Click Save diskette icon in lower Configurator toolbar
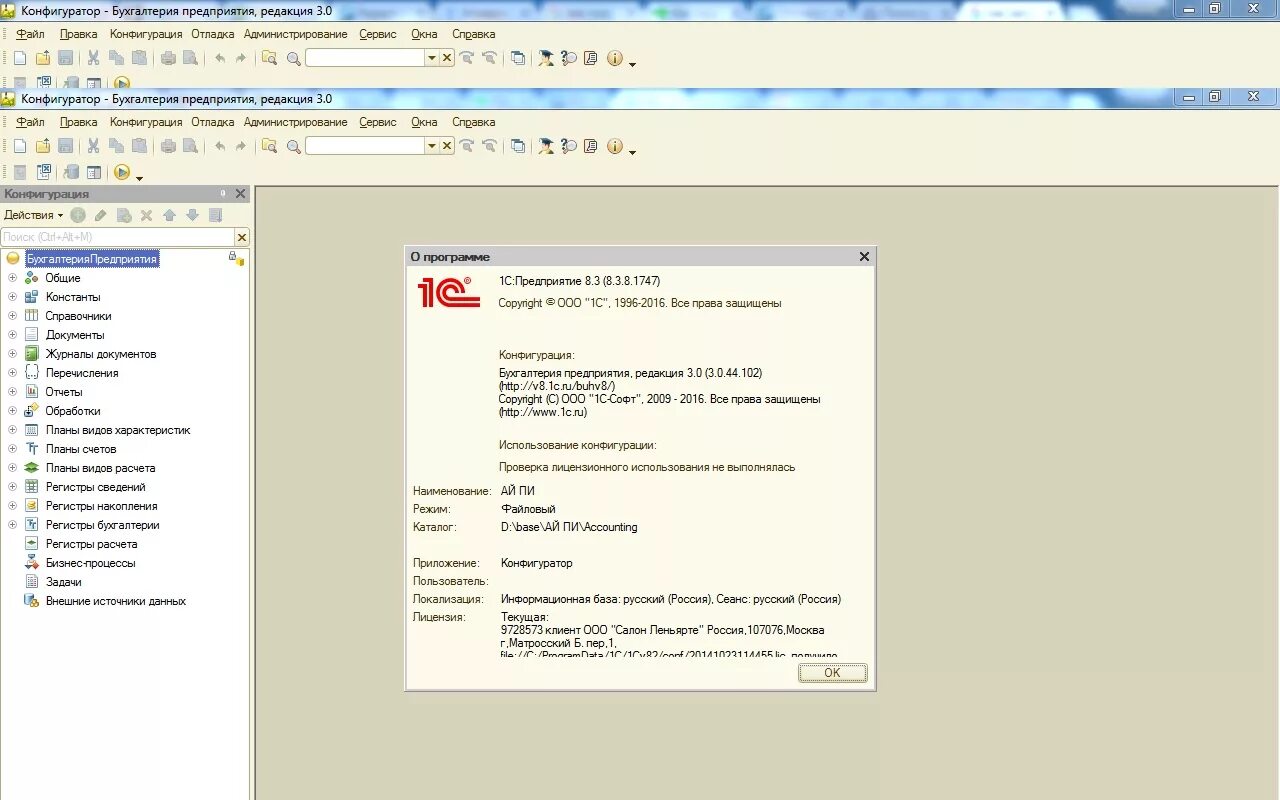The height and width of the screenshot is (800, 1280). [x=65, y=146]
